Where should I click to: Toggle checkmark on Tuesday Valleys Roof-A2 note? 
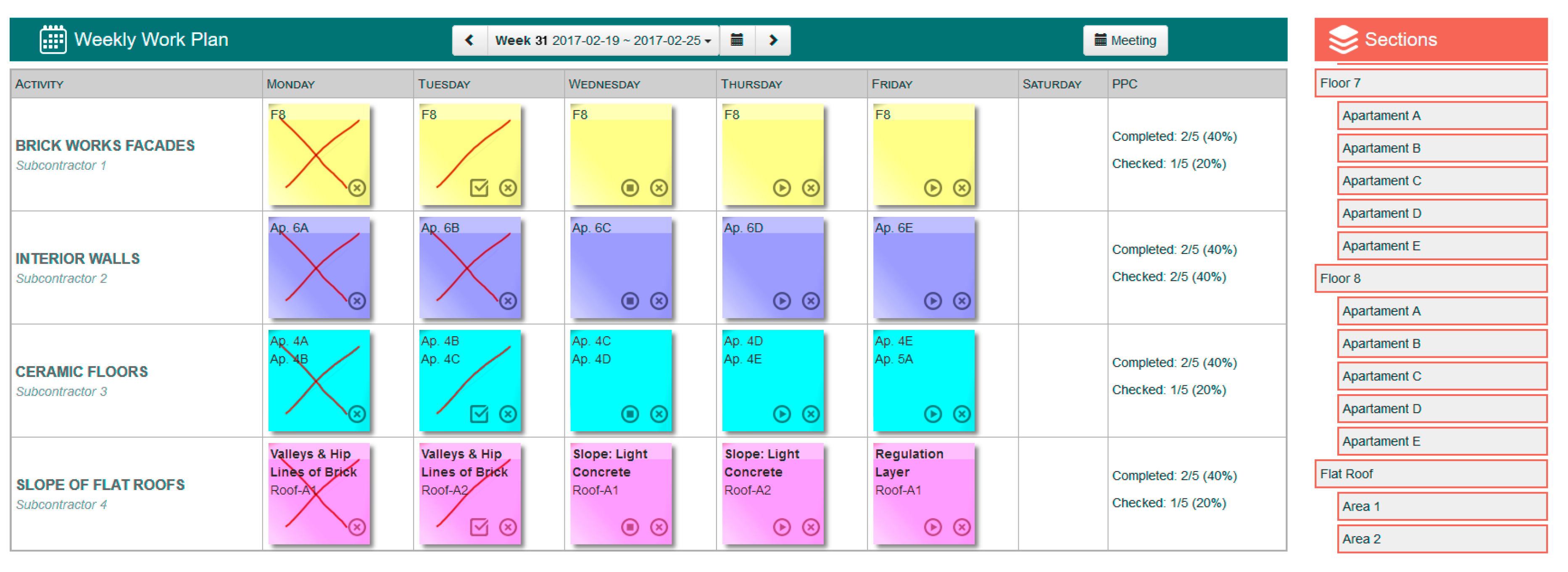point(479,527)
